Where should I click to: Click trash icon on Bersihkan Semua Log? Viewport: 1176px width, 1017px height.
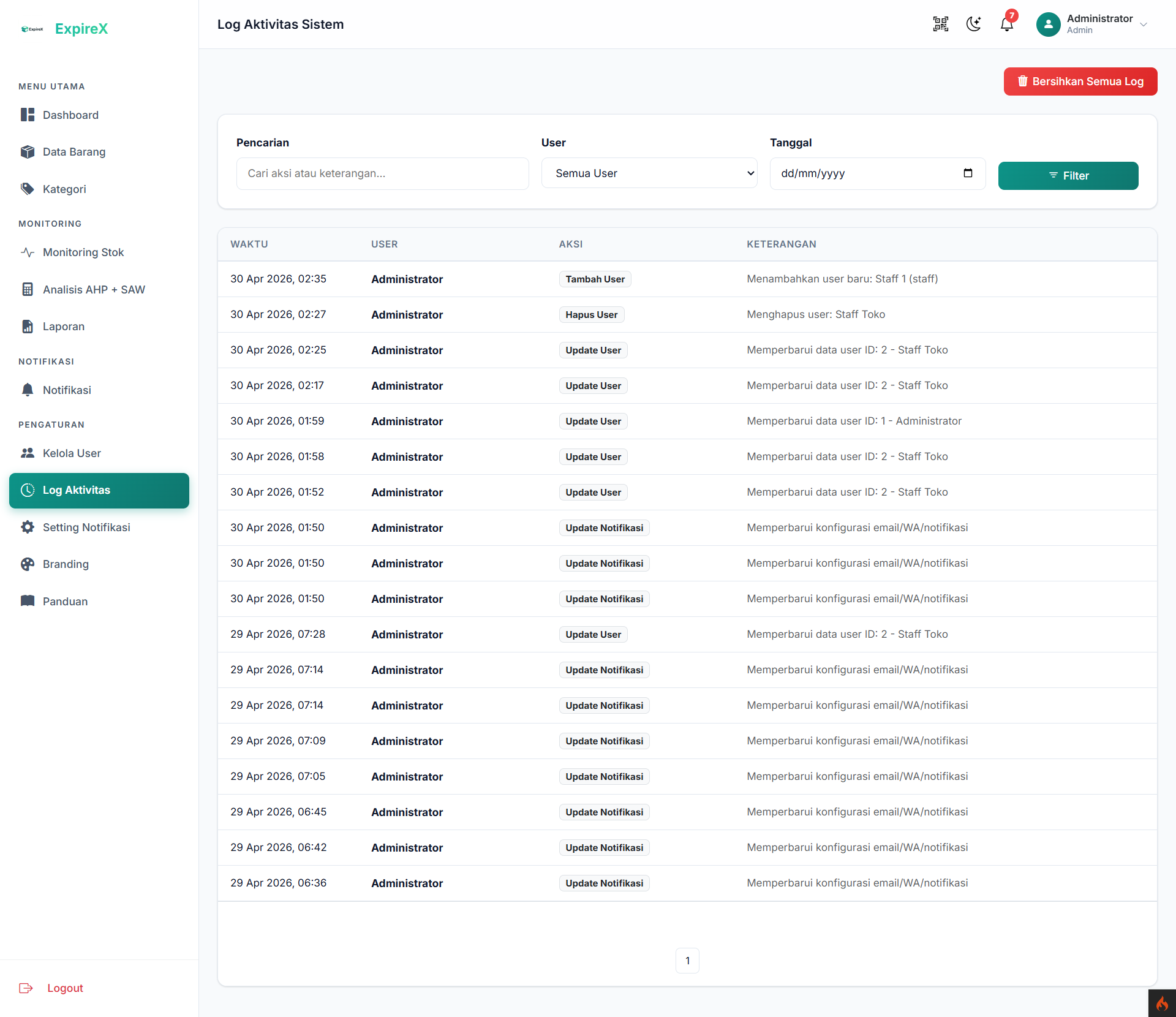tap(1022, 81)
